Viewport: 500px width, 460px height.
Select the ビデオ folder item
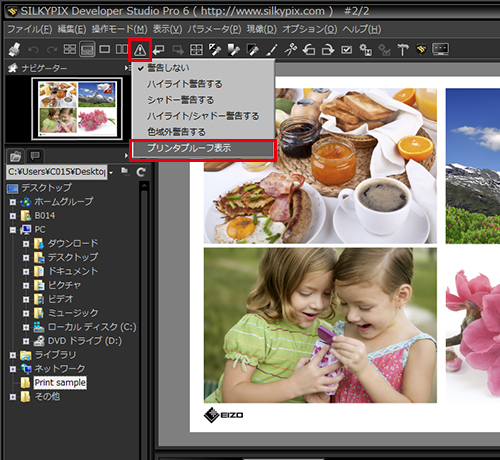[x=60, y=299]
